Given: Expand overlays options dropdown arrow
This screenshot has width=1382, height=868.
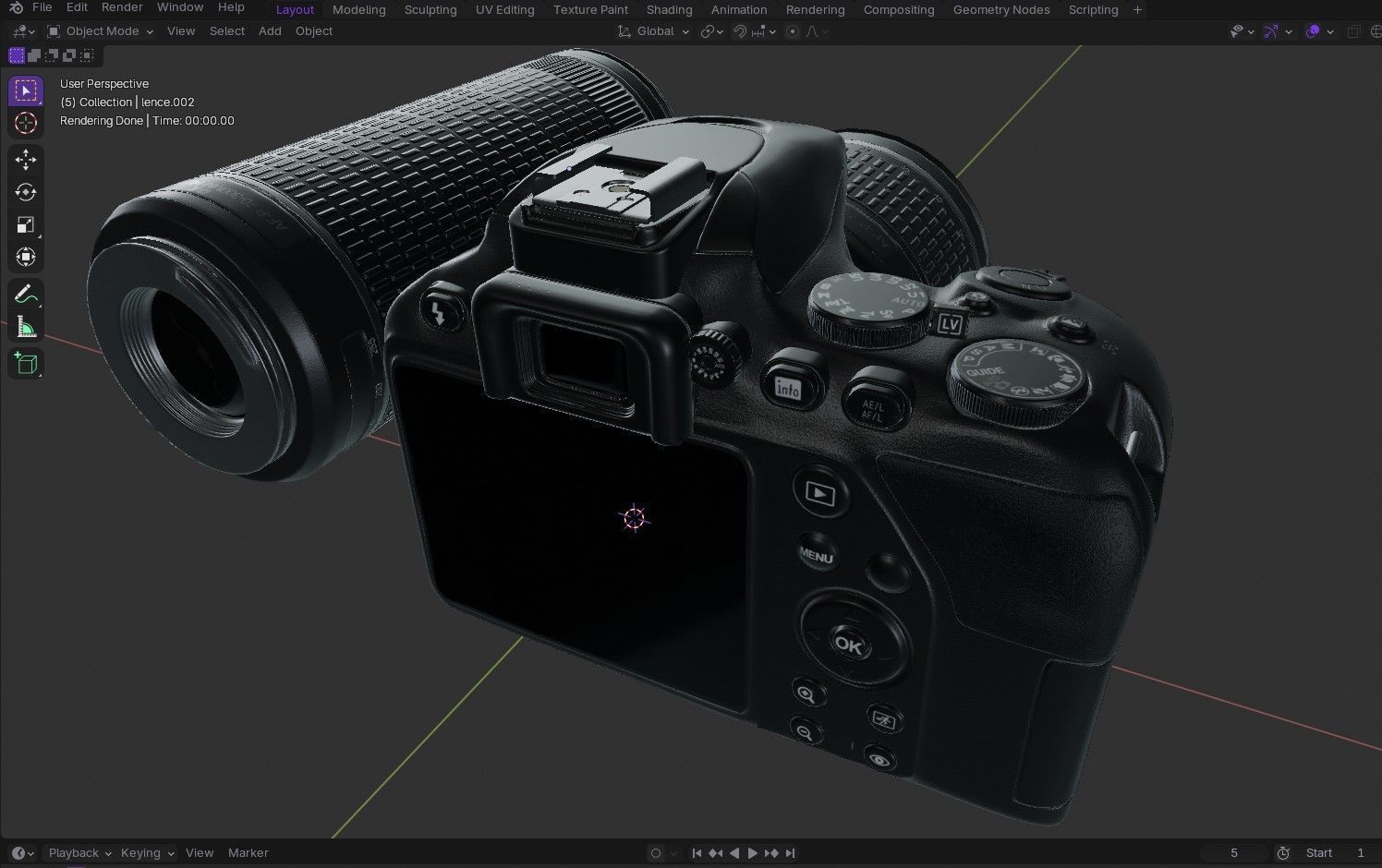Looking at the screenshot, I should coord(1330,31).
